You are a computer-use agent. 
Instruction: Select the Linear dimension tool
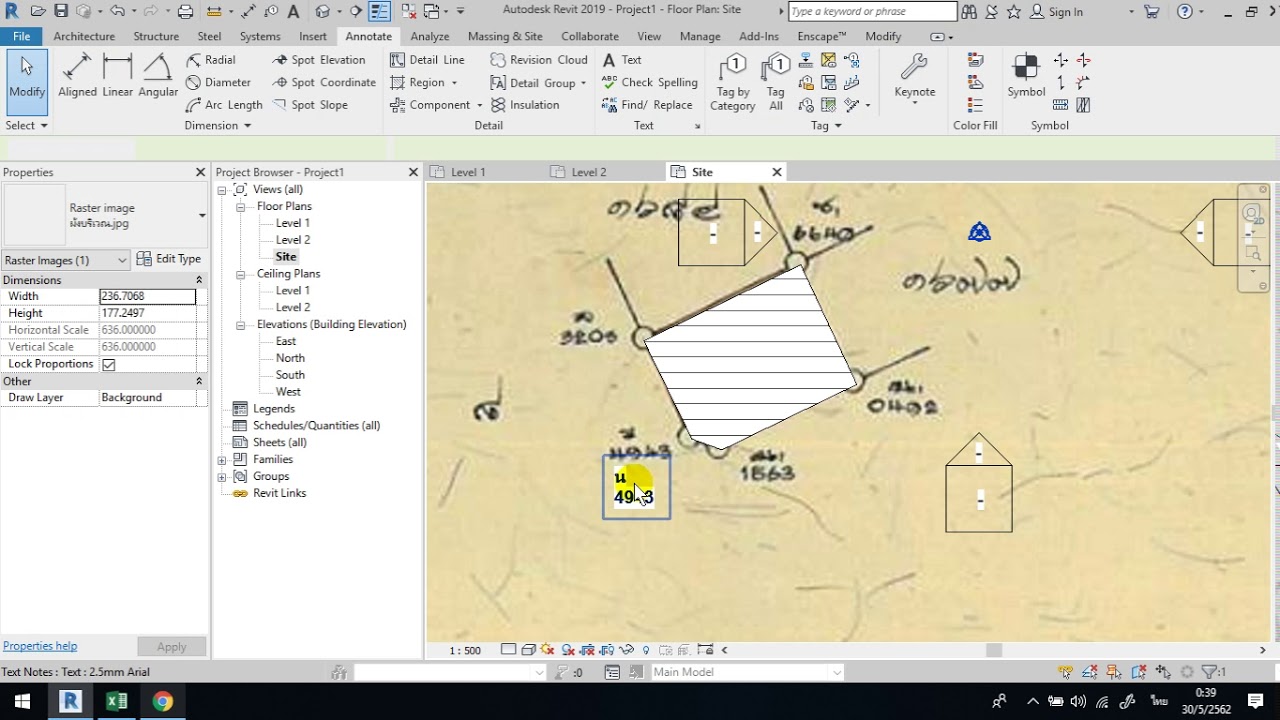117,76
